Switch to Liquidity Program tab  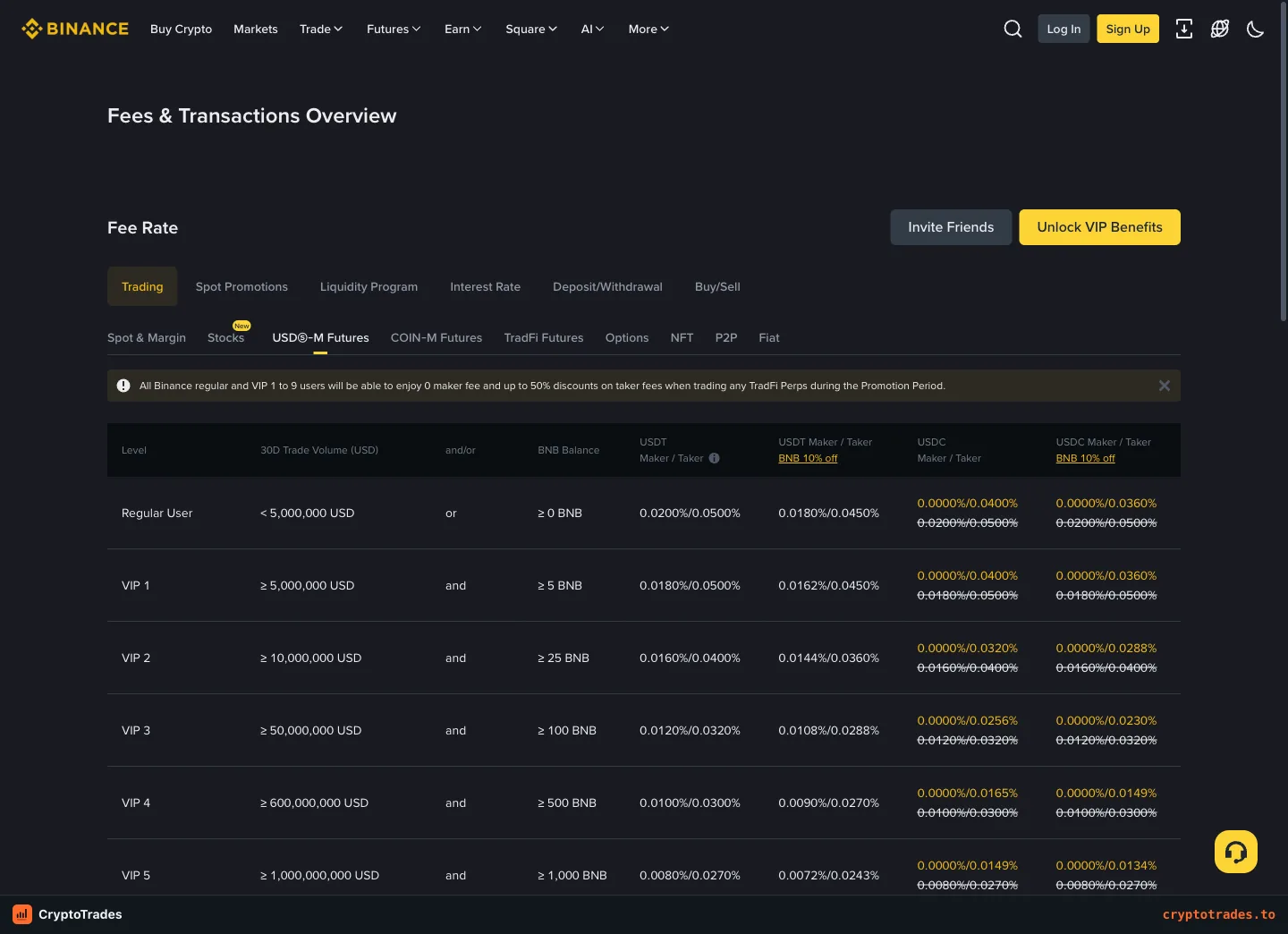[369, 286]
